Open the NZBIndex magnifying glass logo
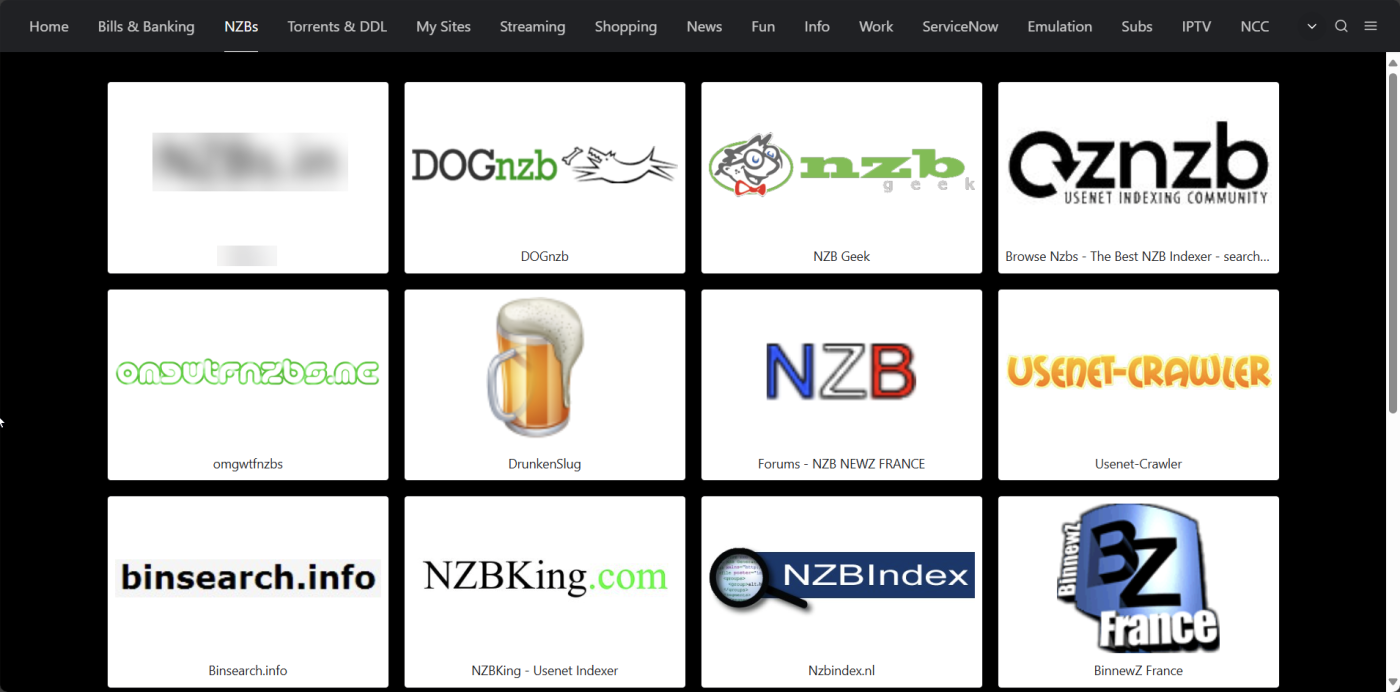Screen dimensions: 1400x692 pyautogui.click(x=842, y=578)
